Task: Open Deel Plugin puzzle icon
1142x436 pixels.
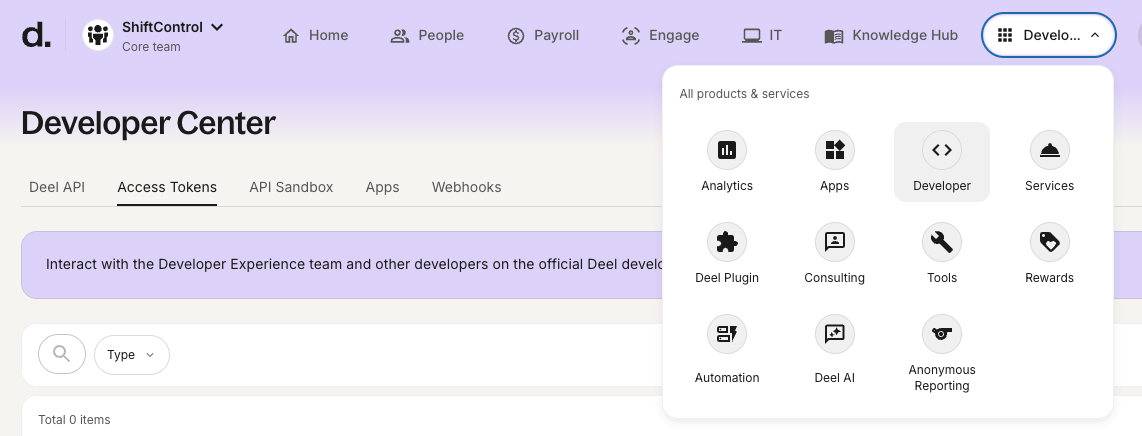Action: 727,242
